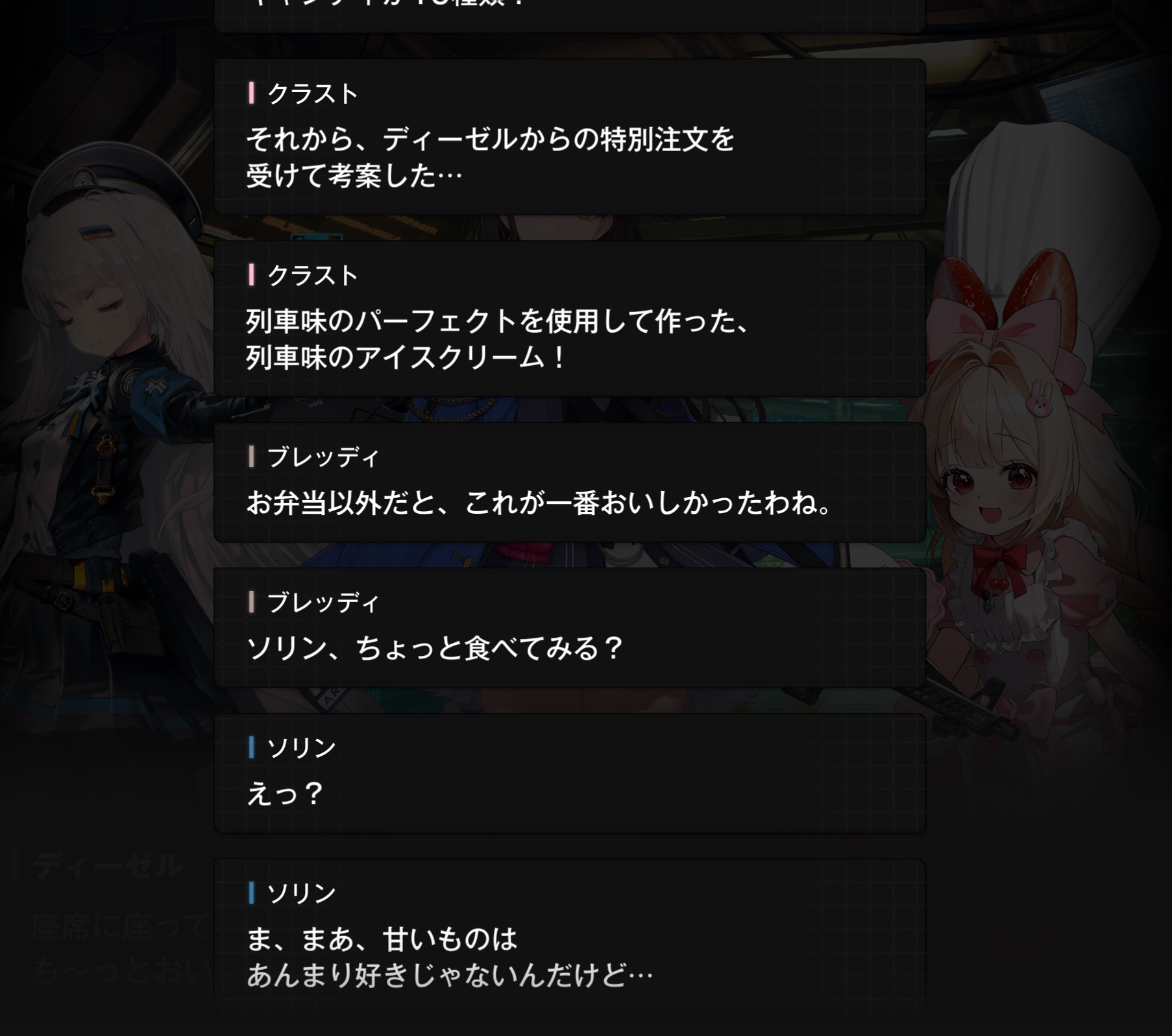
Task: Select the ソリン、ちょっと食べてみる？ dialogue entry
Action: point(569,627)
